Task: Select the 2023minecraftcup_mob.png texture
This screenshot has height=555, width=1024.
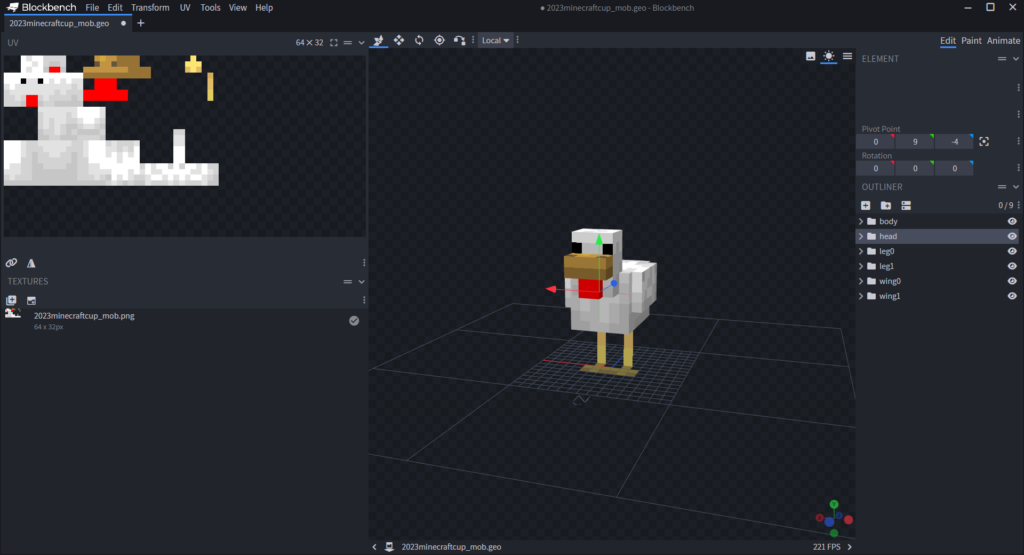Action: point(84,316)
